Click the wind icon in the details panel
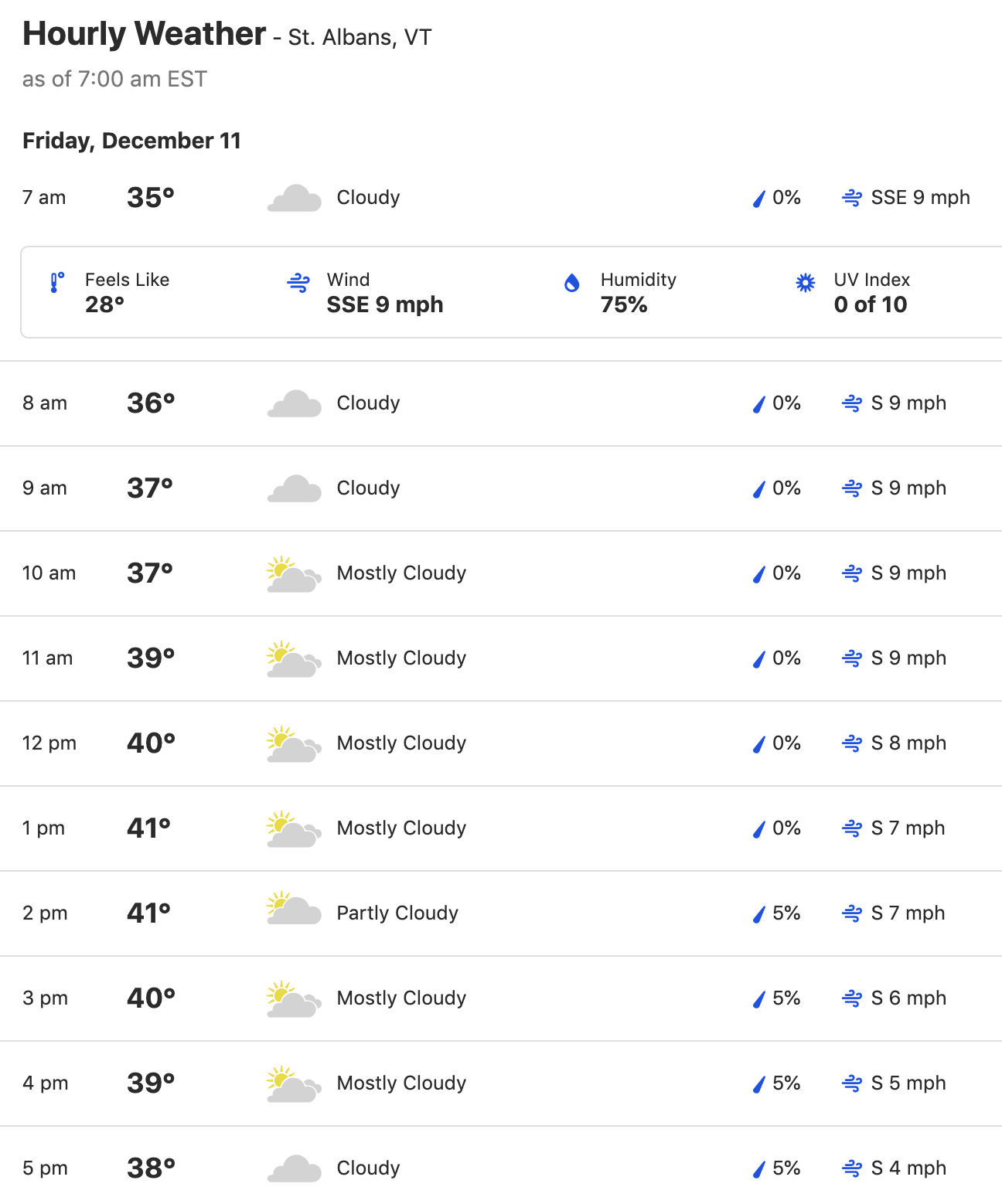 tap(298, 283)
